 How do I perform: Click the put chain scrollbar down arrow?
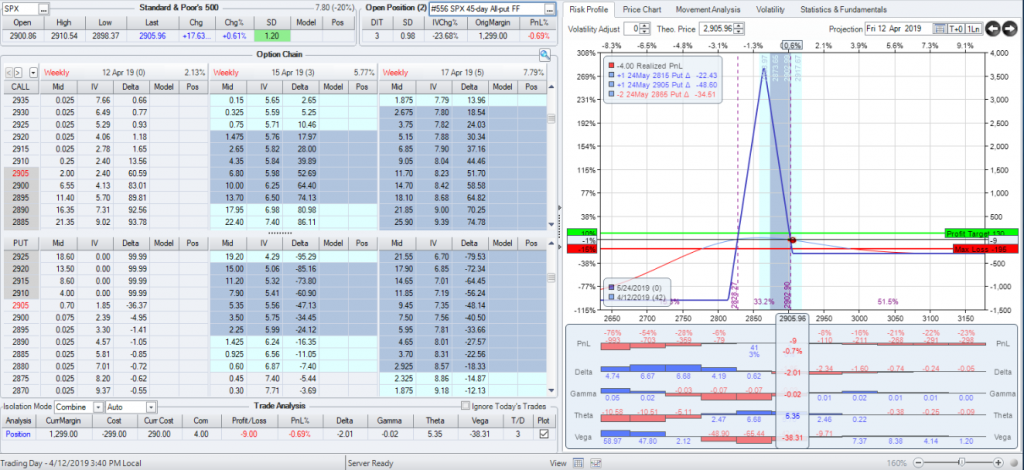(552, 390)
